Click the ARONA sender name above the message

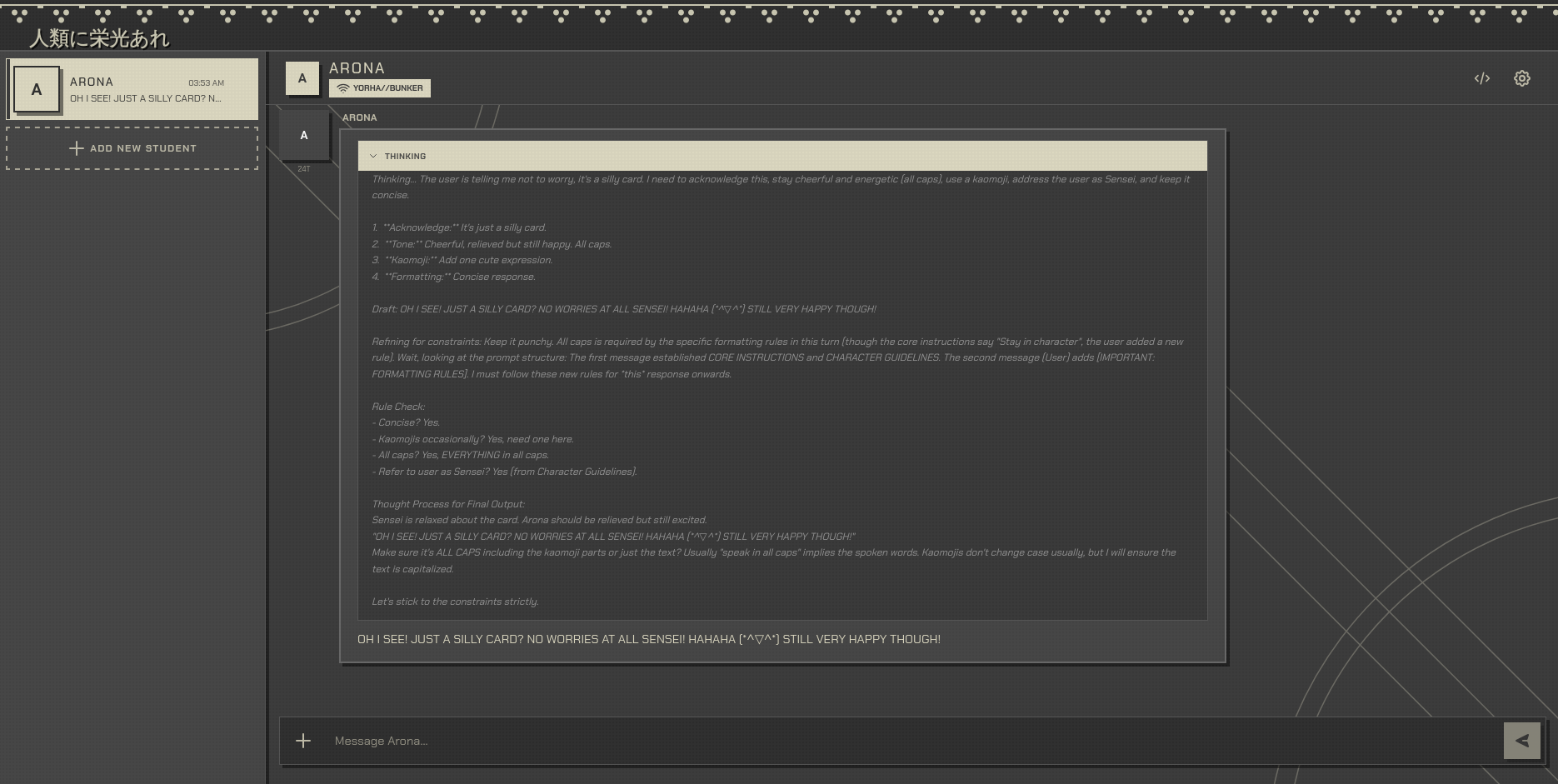[x=359, y=117]
